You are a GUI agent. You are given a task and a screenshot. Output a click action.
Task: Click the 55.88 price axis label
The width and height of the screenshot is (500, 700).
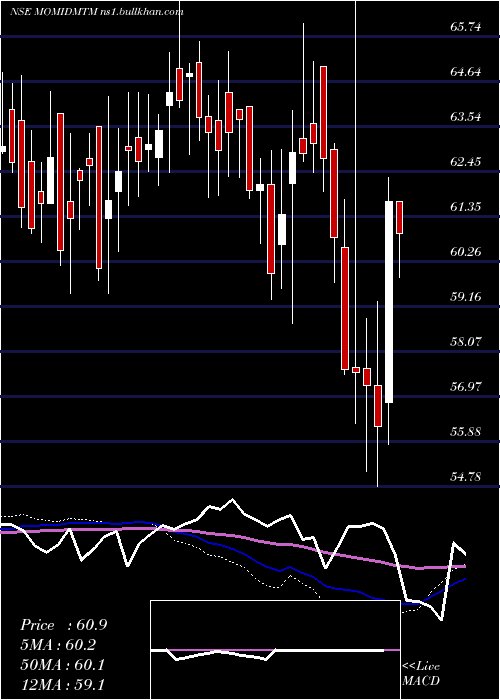[466, 432]
